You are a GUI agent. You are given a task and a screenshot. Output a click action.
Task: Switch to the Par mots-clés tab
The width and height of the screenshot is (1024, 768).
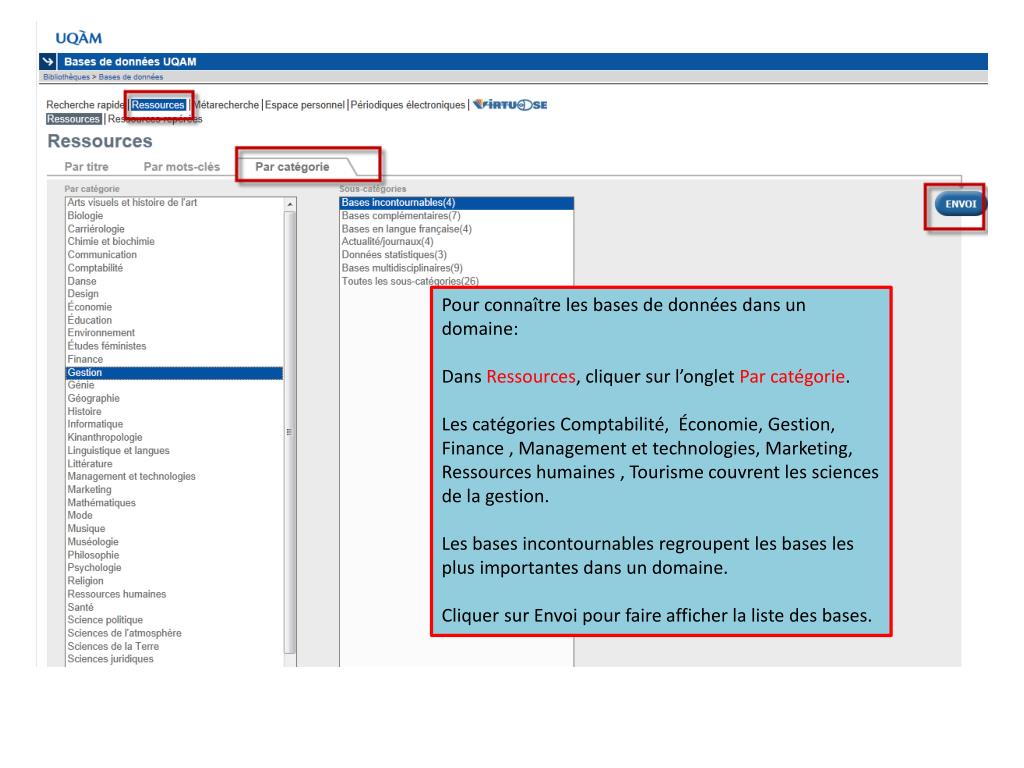[182, 167]
